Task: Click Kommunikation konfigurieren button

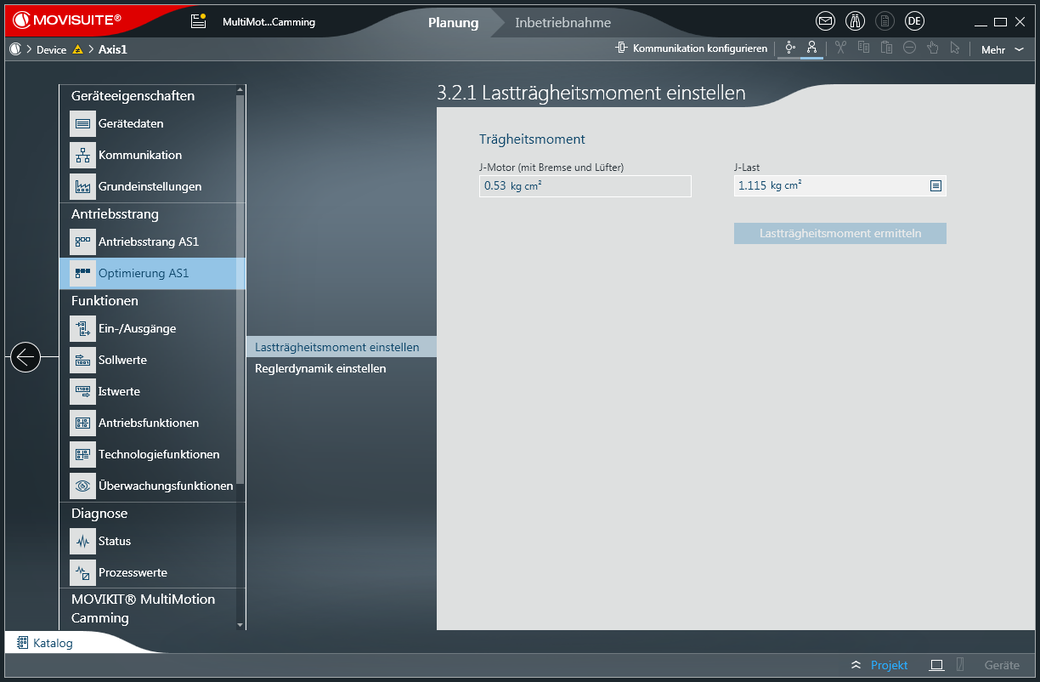Action: tap(692, 48)
